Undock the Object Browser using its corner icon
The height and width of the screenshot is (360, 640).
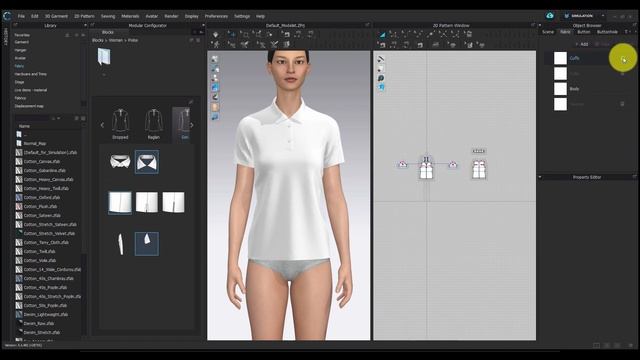634,25
